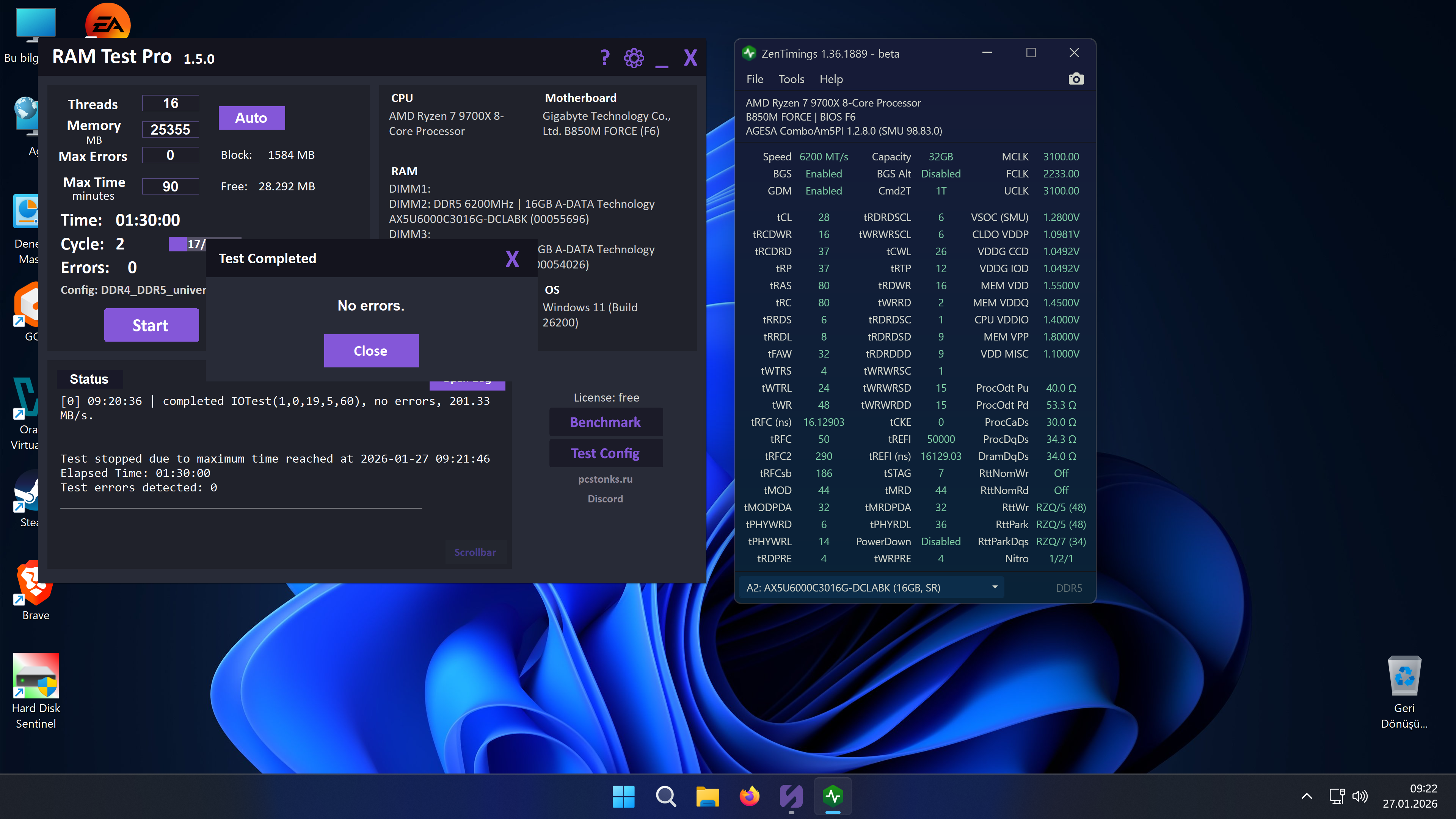Open the Test Config button

tap(606, 453)
